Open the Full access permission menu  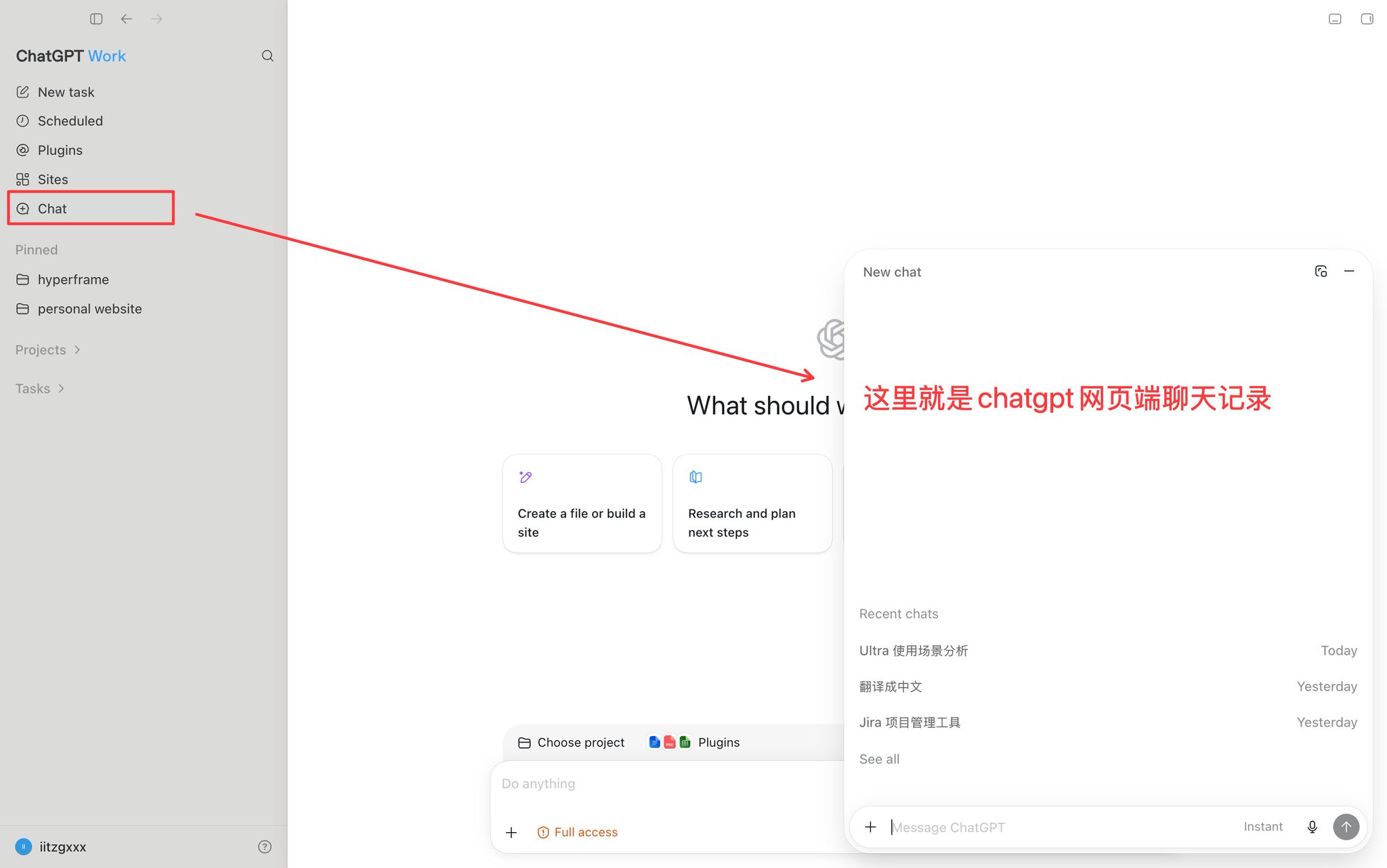[x=578, y=833]
